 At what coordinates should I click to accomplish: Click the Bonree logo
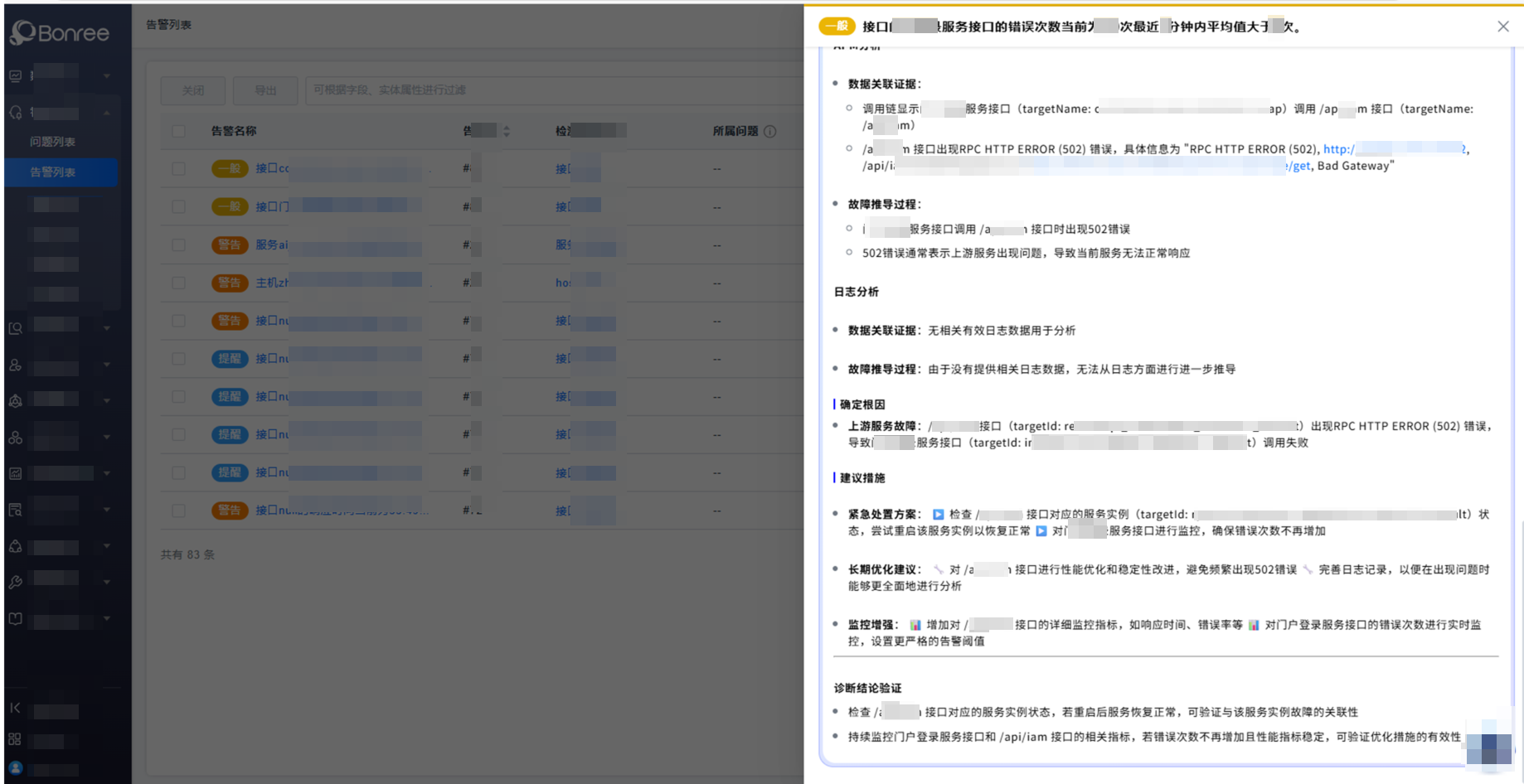60,33
